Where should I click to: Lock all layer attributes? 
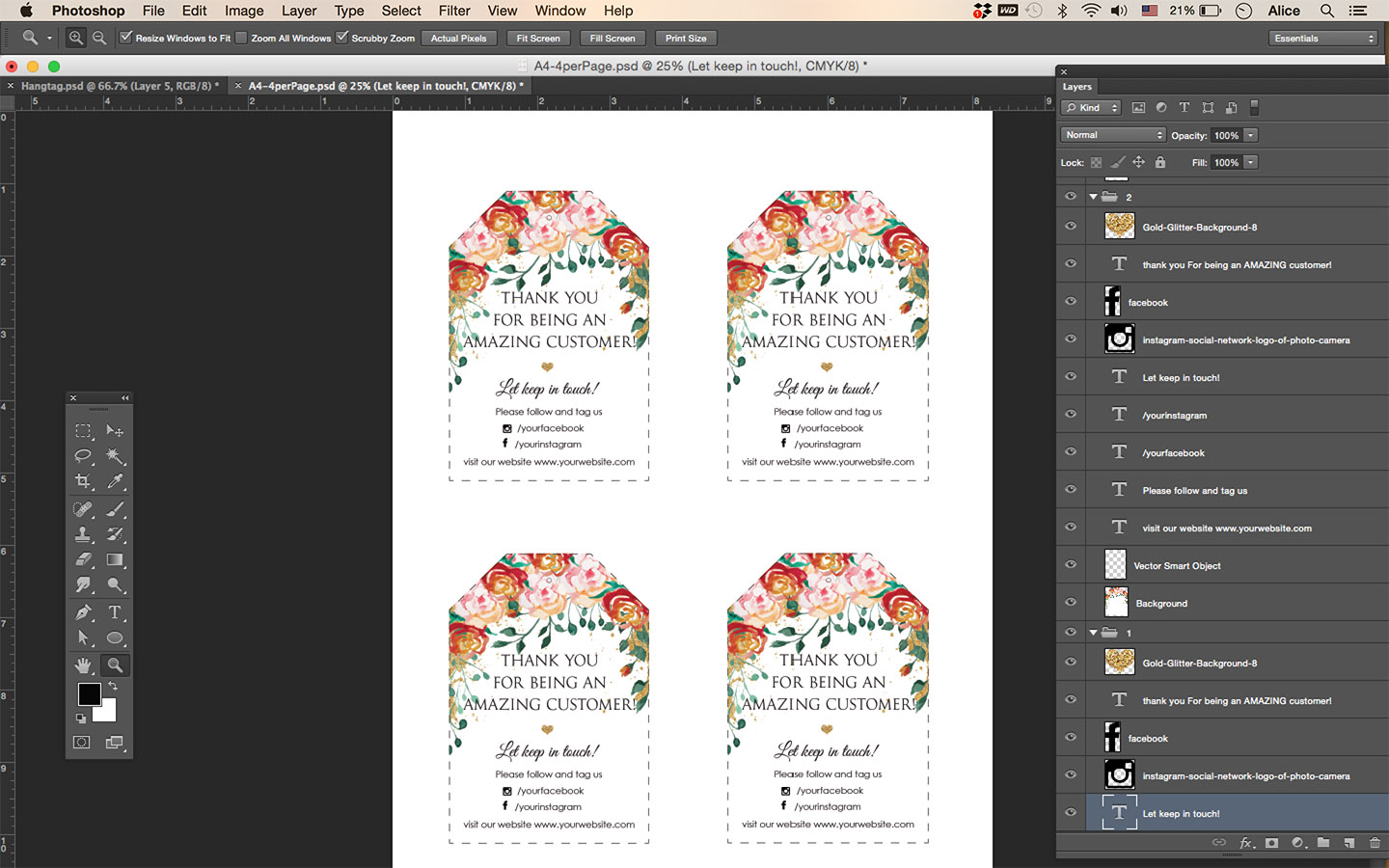tap(1160, 162)
